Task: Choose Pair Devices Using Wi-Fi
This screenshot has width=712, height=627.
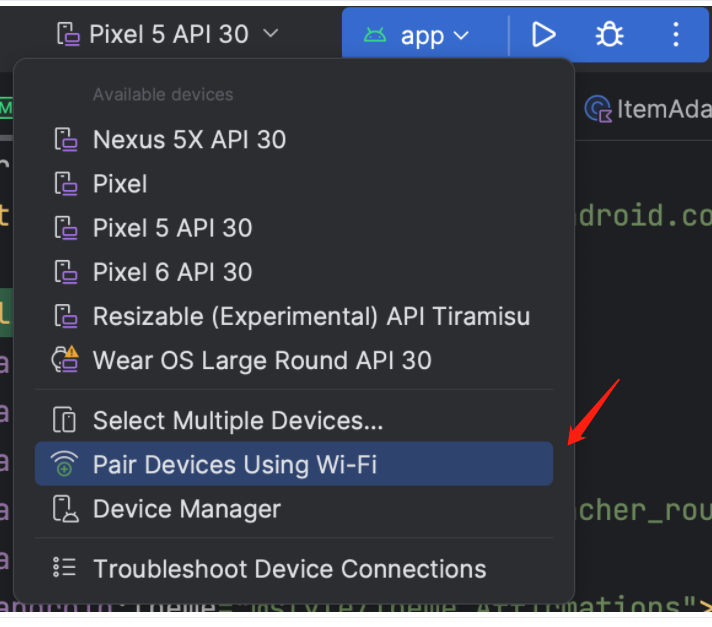Action: point(235,465)
